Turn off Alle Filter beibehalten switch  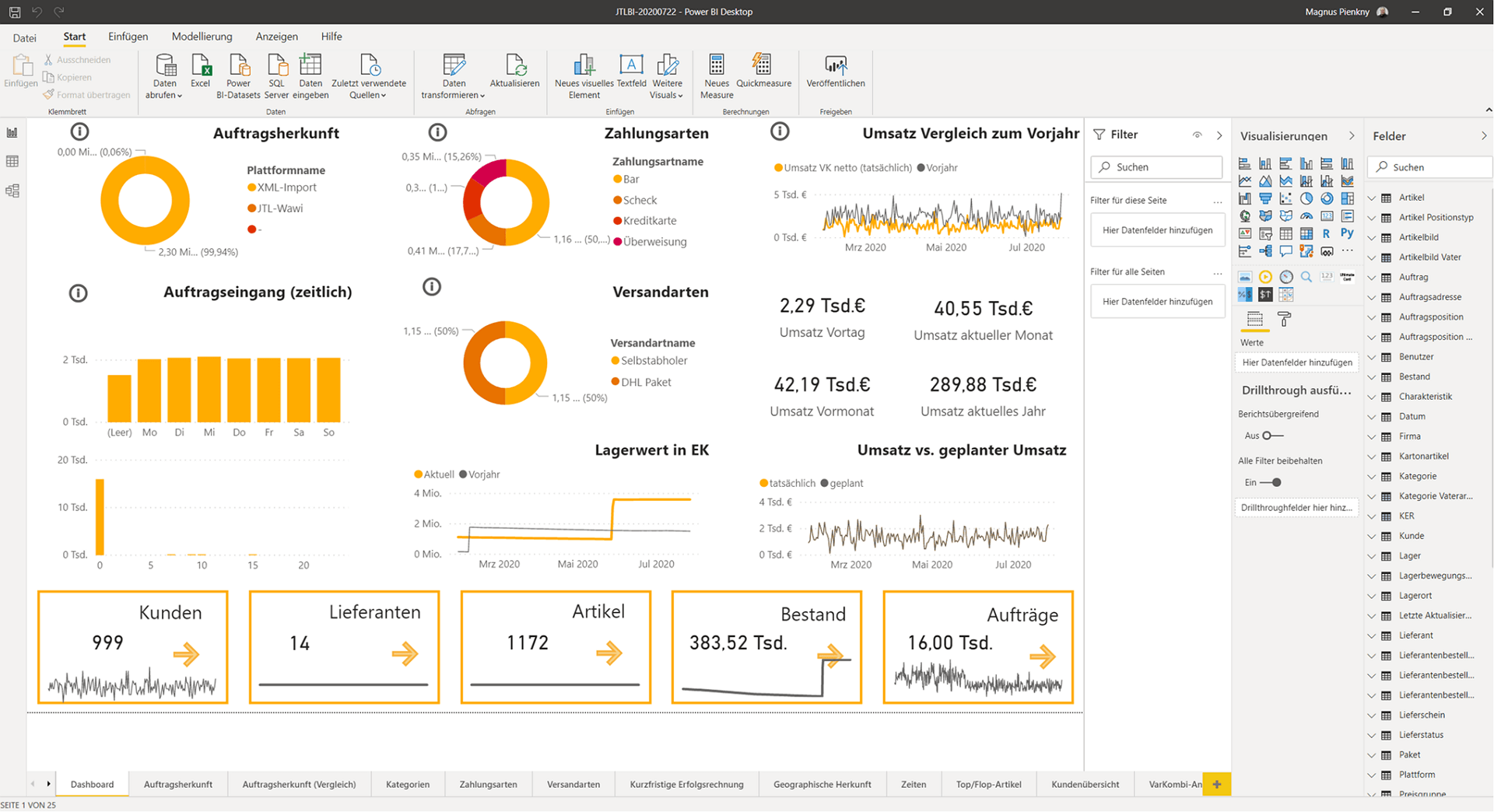[x=1271, y=482]
